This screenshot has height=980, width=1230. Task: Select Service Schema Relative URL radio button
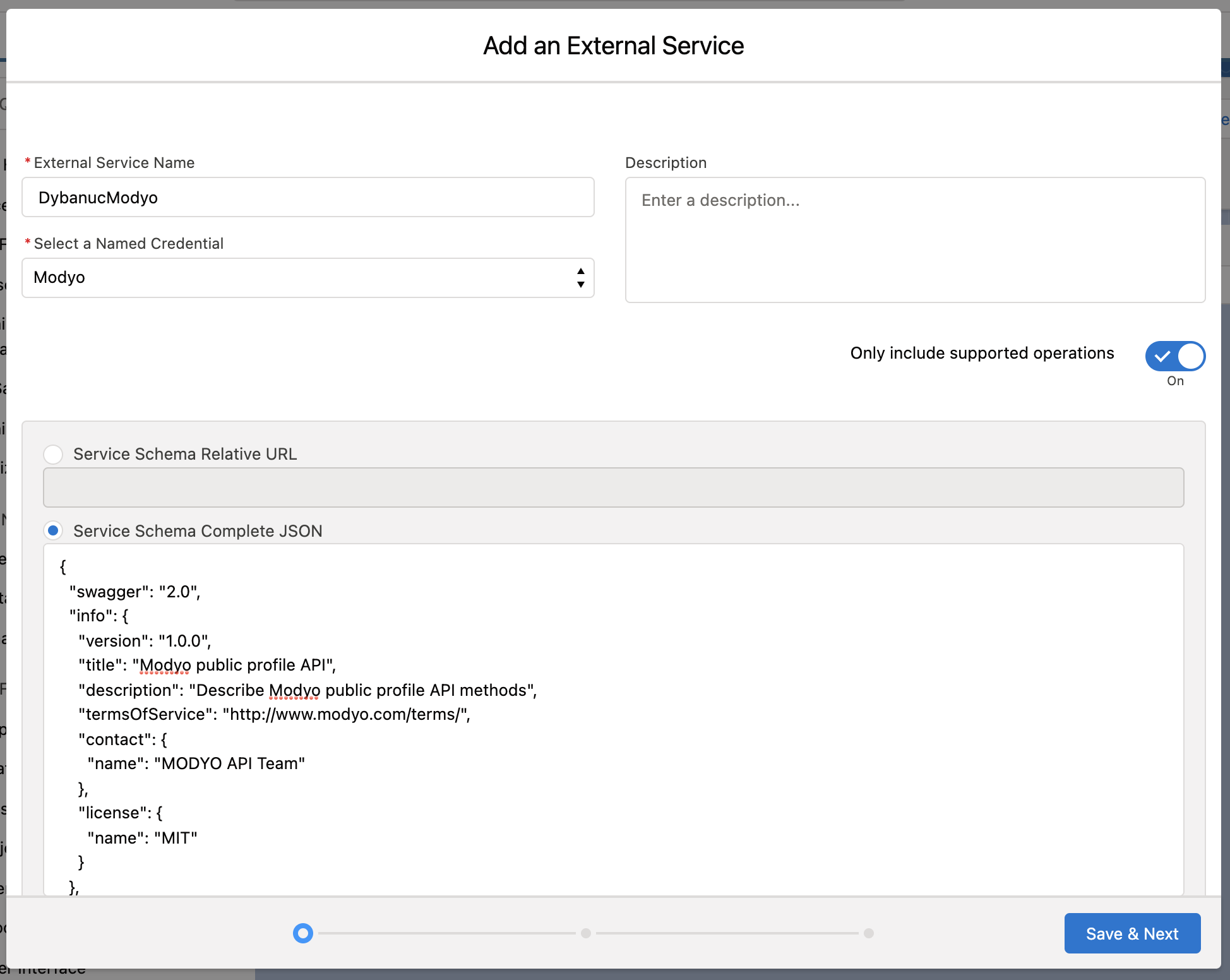tap(53, 454)
